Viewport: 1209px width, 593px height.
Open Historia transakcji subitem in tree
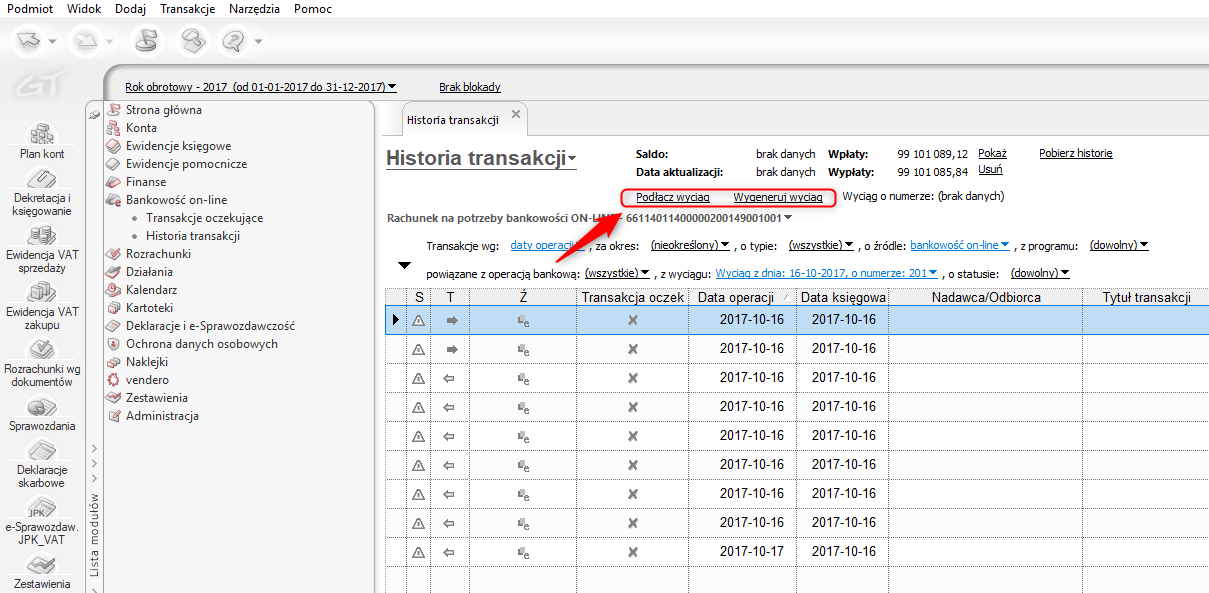193,236
